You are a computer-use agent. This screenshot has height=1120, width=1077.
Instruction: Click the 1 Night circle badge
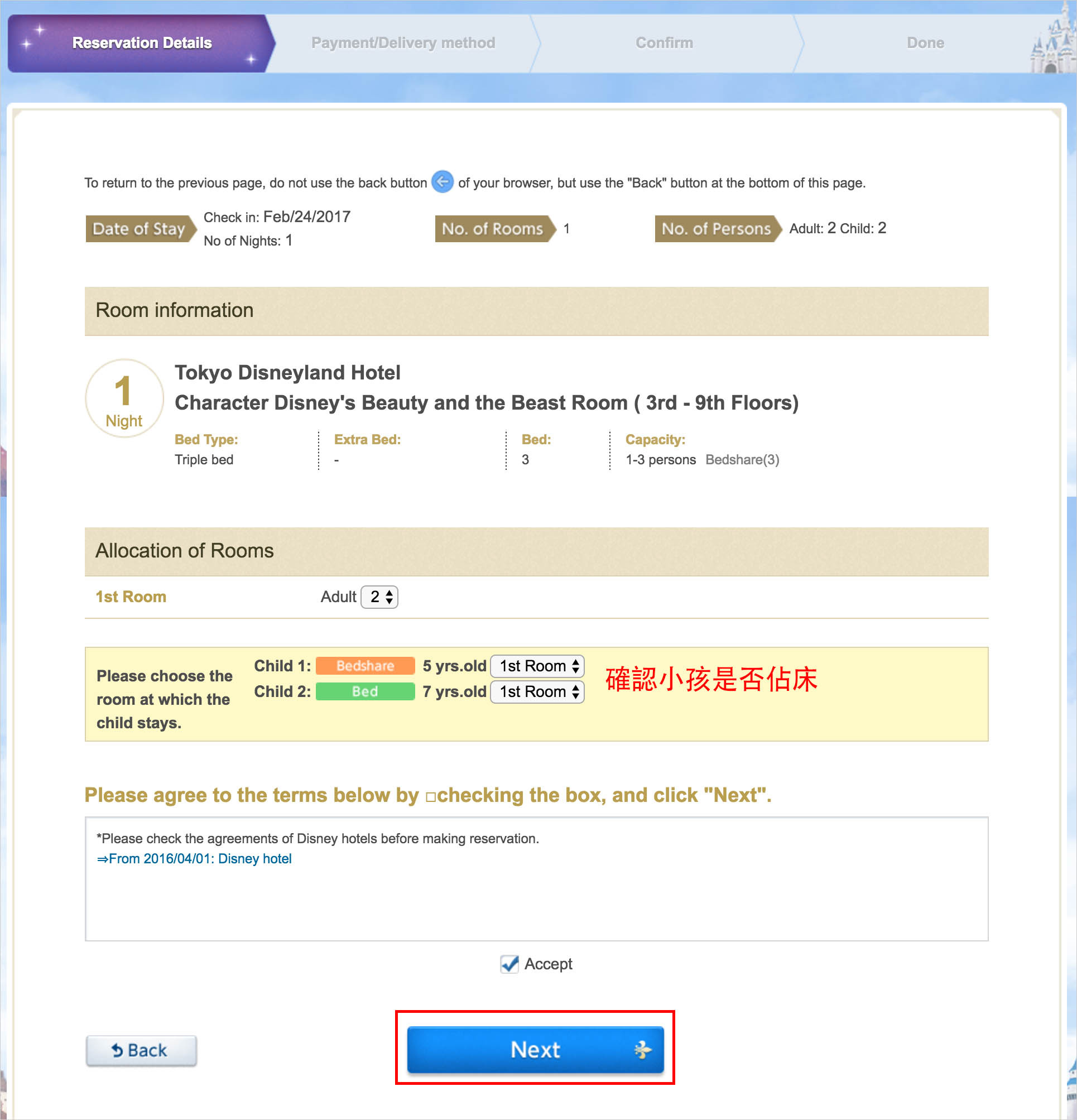tap(124, 398)
